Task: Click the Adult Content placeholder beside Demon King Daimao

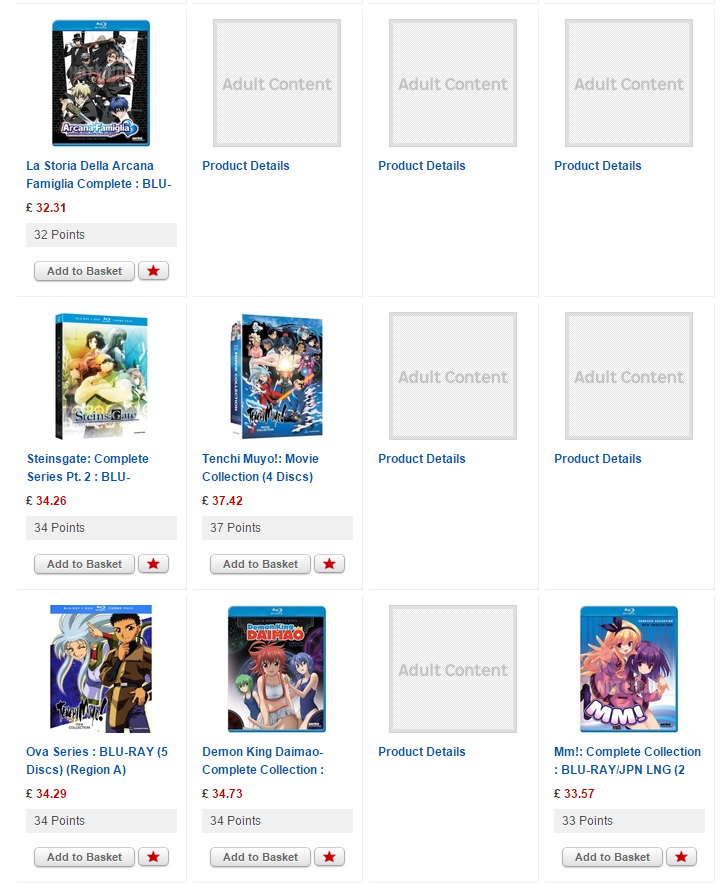Action: point(453,669)
